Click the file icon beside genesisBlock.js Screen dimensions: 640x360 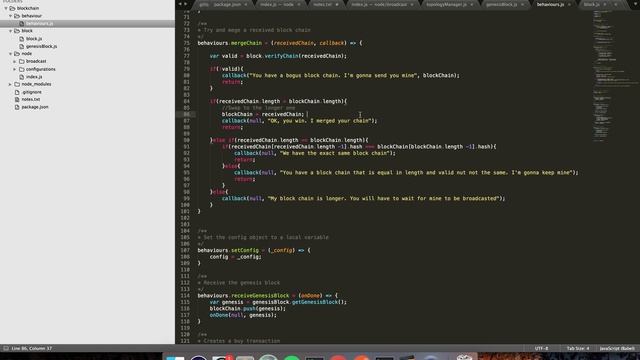click(x=22, y=47)
